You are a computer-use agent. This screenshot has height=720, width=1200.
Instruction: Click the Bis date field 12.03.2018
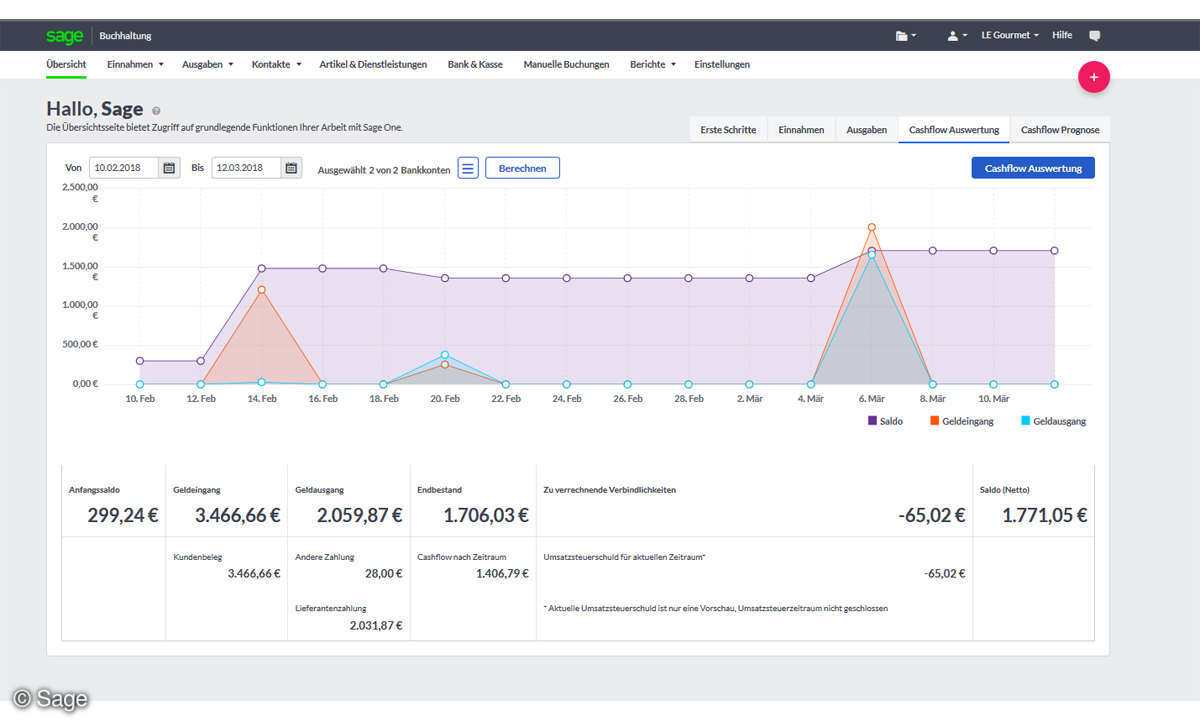pos(246,168)
